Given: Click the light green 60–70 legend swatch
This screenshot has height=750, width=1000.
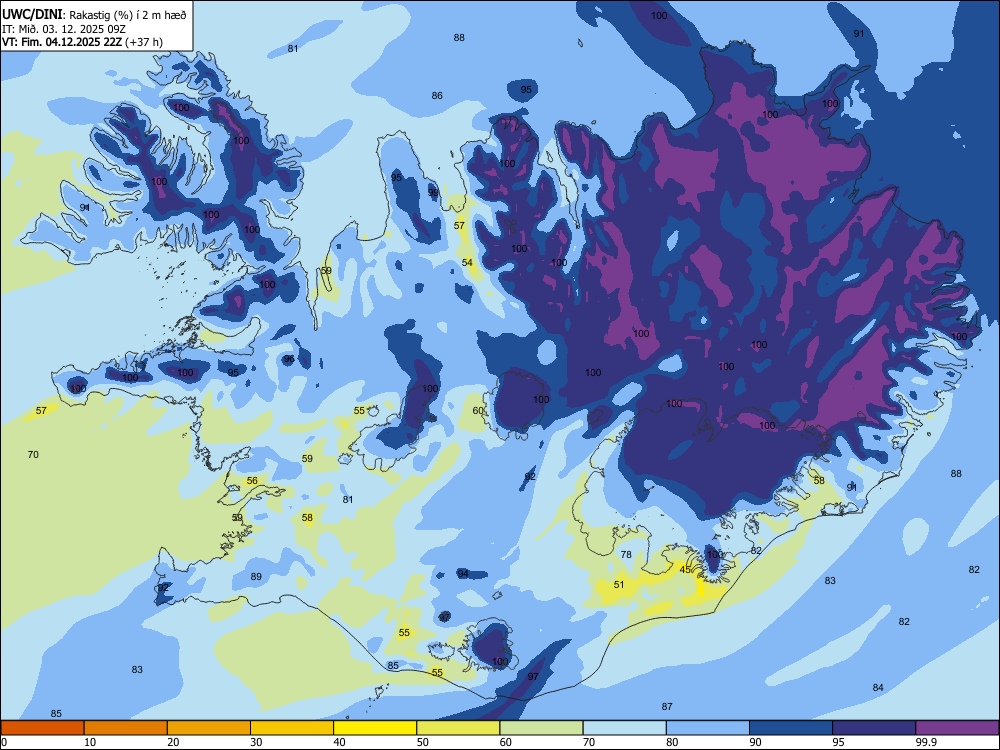Looking at the screenshot, I should [541, 728].
